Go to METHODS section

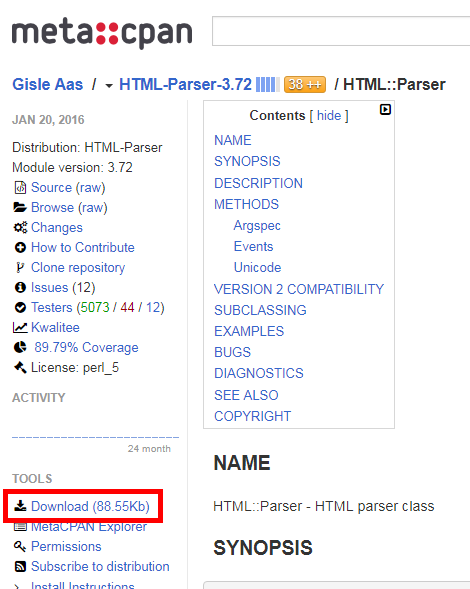pos(246,204)
